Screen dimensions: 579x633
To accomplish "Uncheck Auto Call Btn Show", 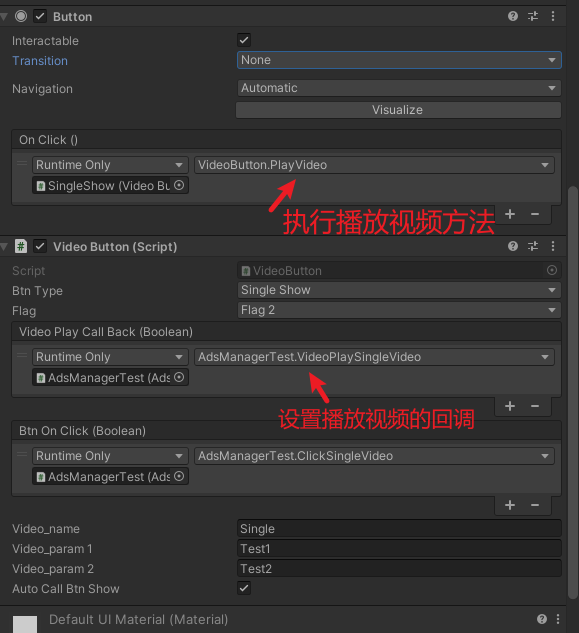I will (244, 588).
